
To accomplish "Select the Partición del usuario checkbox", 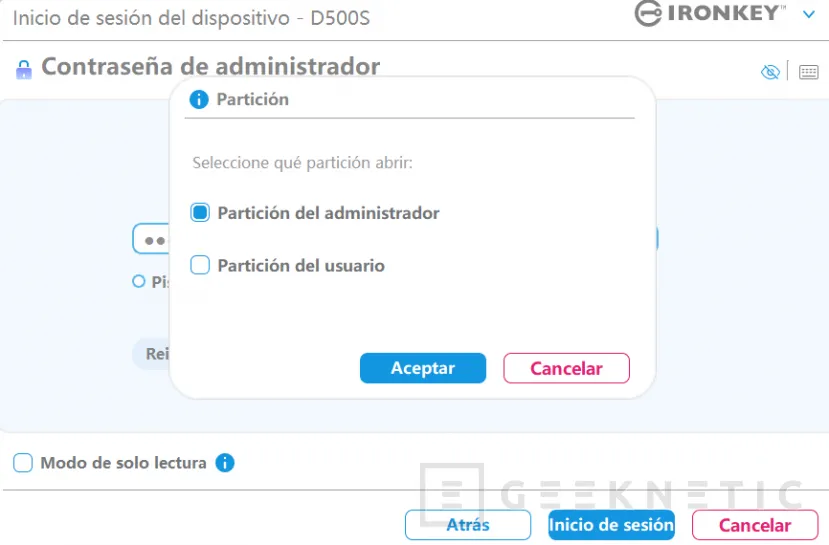I will [200, 266].
